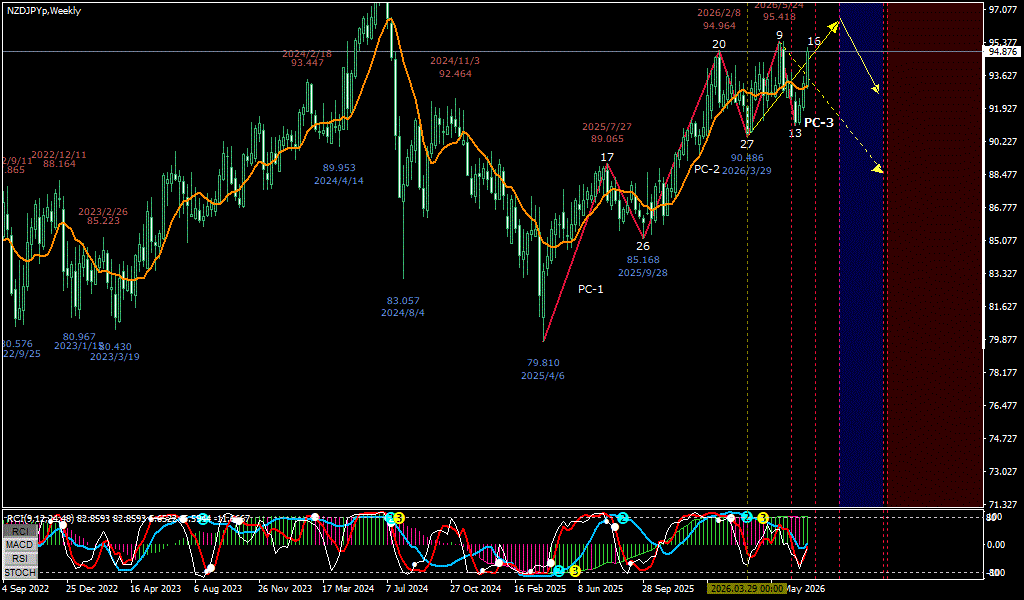Select bar count label 27
The width and height of the screenshot is (1024, 600).
click(746, 145)
